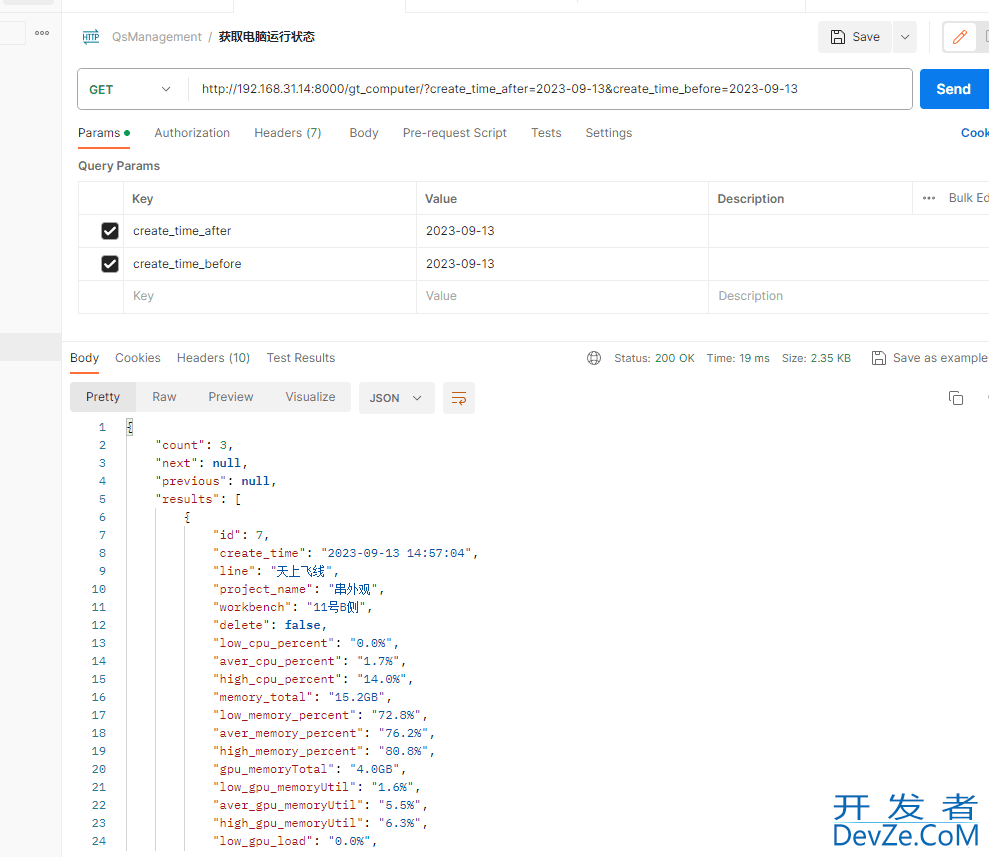Click the "workbench" line in response
989x857 pixels.
click(x=293, y=607)
